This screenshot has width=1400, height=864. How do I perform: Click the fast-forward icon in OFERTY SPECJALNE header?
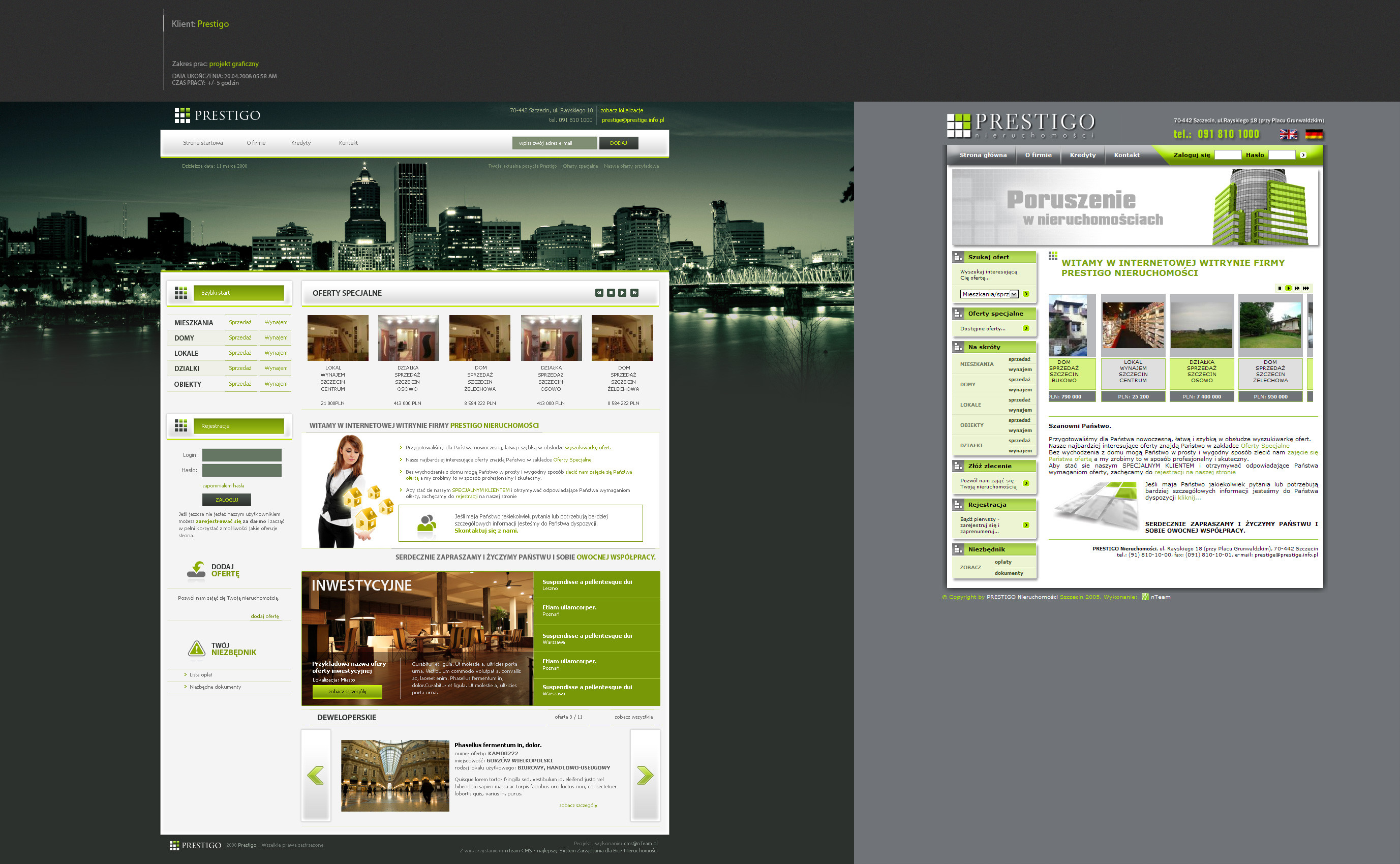click(x=634, y=293)
